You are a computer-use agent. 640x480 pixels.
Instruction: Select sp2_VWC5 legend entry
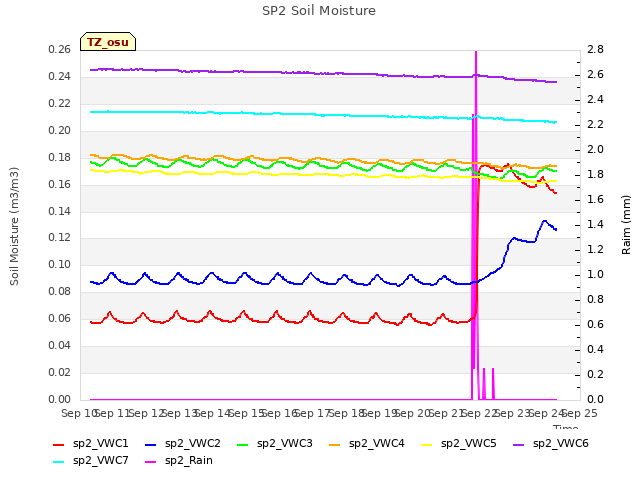[x=459, y=443]
